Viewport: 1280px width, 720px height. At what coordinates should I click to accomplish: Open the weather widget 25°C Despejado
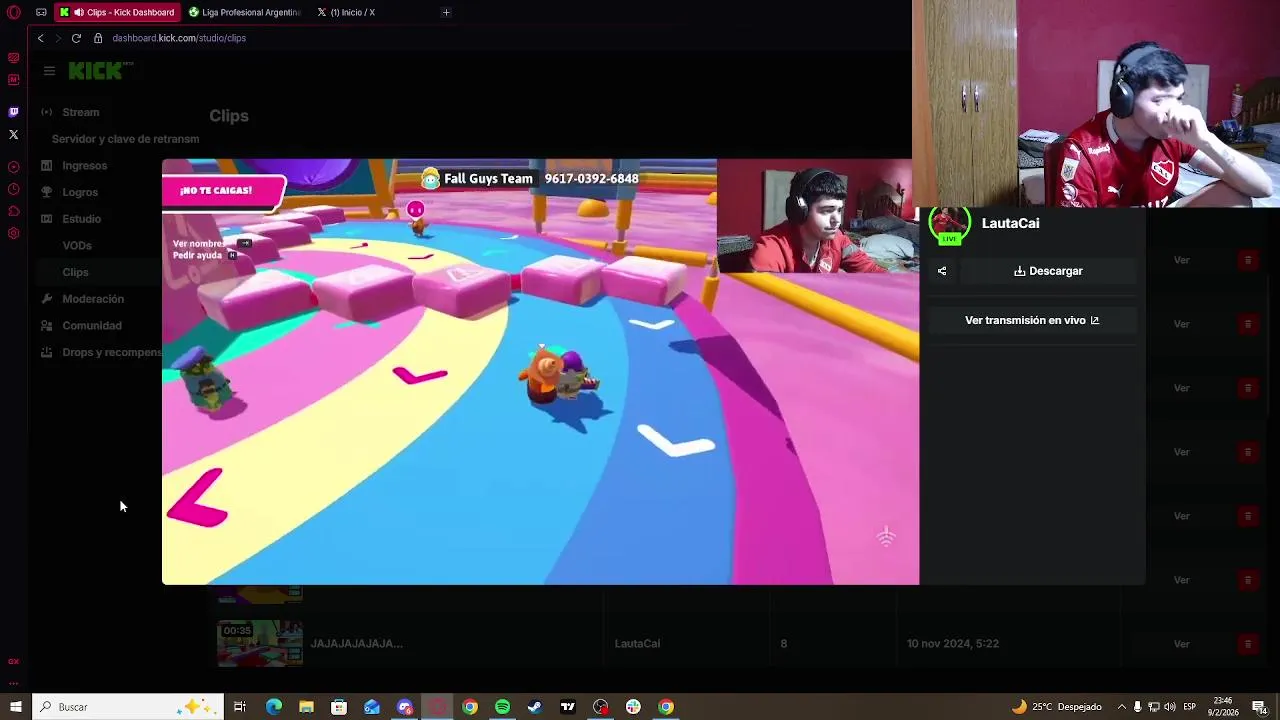click(x=1057, y=707)
